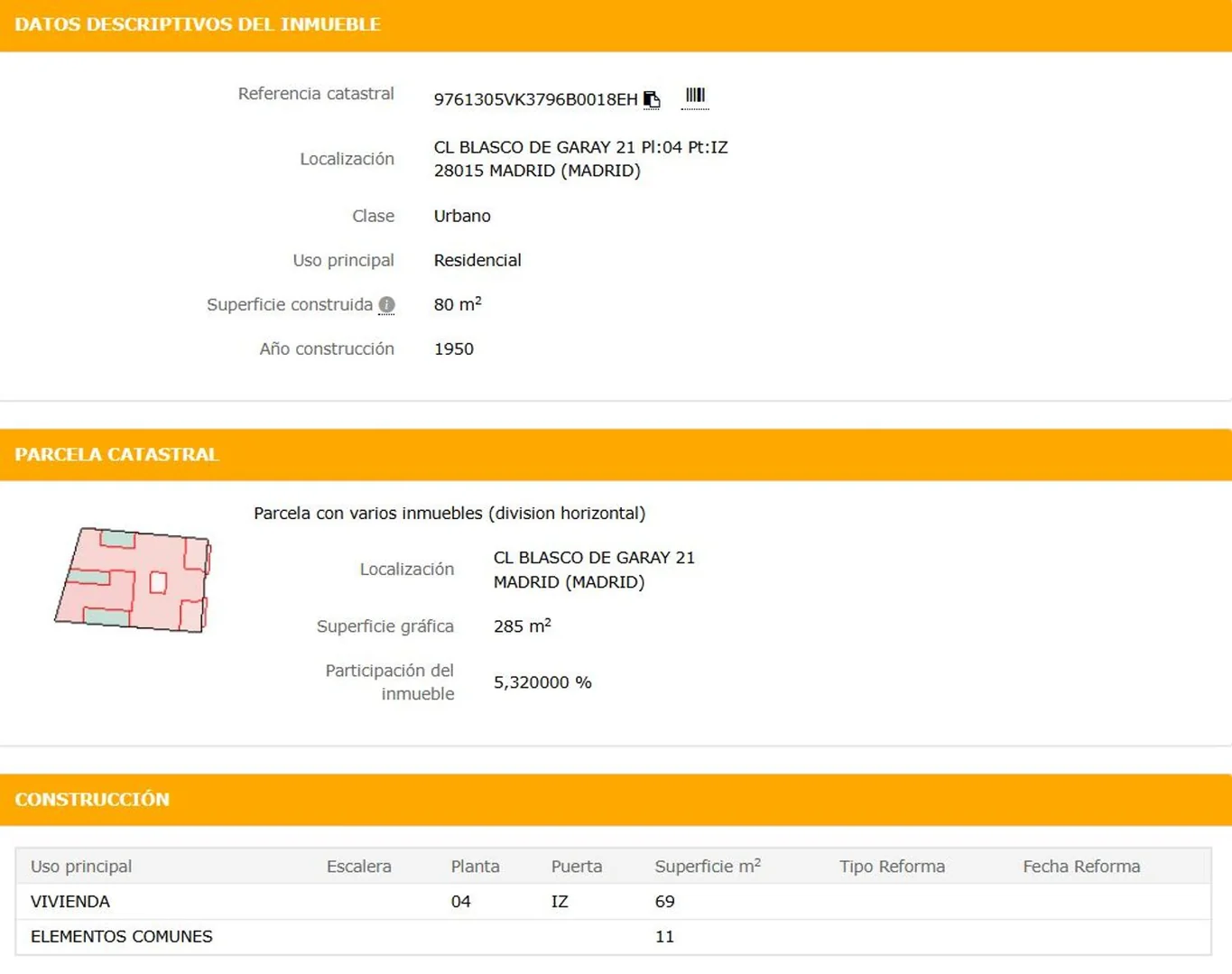The image size is (1232, 974).
Task: Click parcel graphic surface 285 m²
Action: point(522,626)
